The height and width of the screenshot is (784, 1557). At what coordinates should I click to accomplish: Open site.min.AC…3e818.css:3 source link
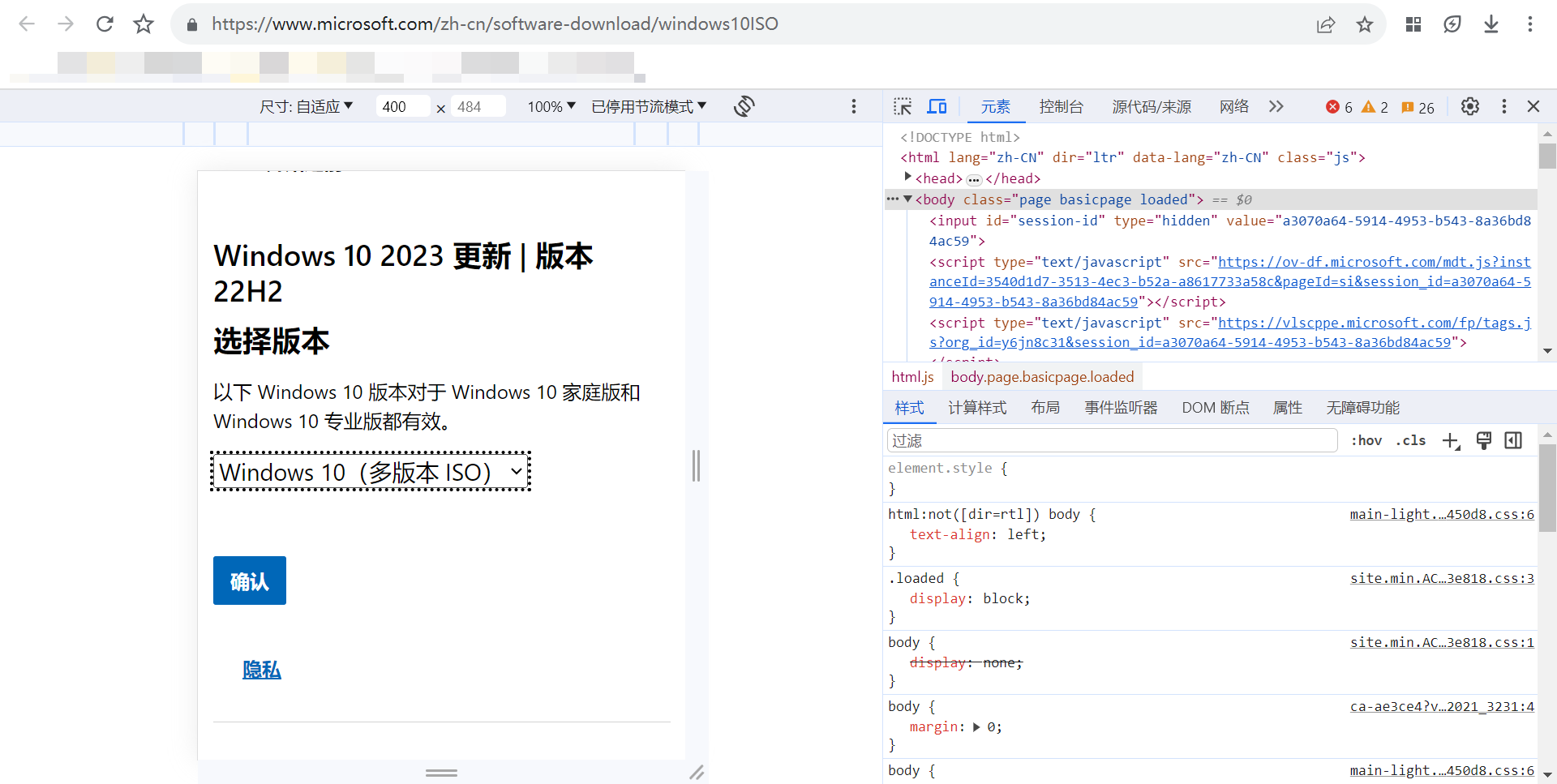(1442, 578)
